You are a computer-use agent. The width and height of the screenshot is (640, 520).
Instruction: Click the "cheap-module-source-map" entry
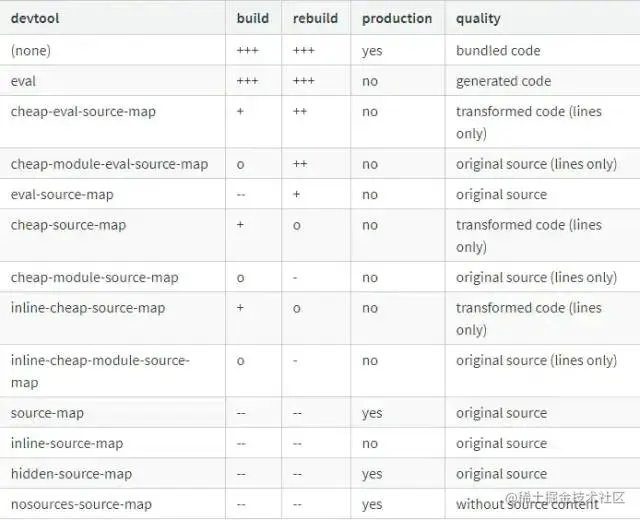pos(94,277)
